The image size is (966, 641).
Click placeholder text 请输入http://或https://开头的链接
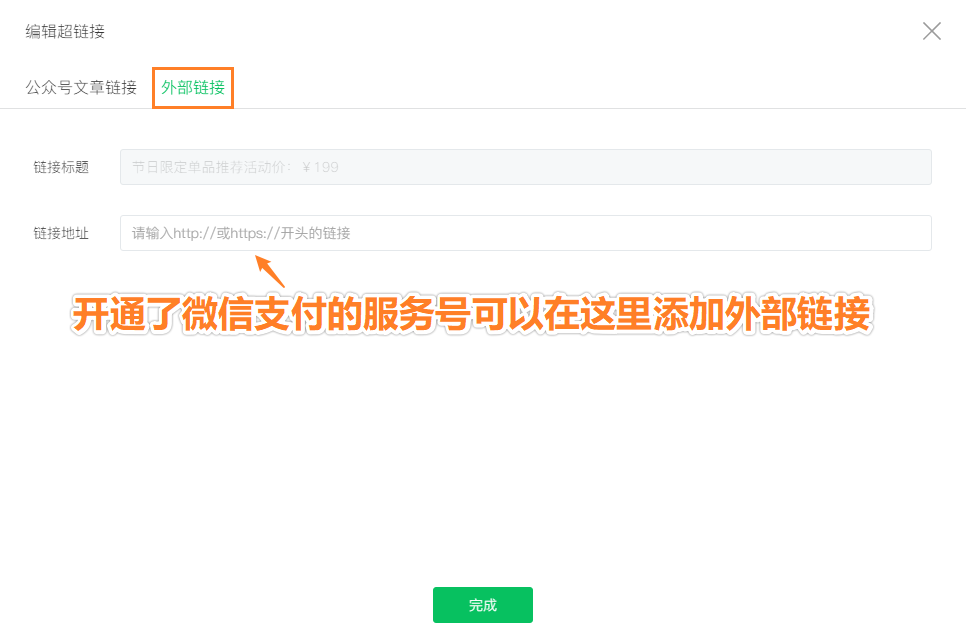coord(241,233)
